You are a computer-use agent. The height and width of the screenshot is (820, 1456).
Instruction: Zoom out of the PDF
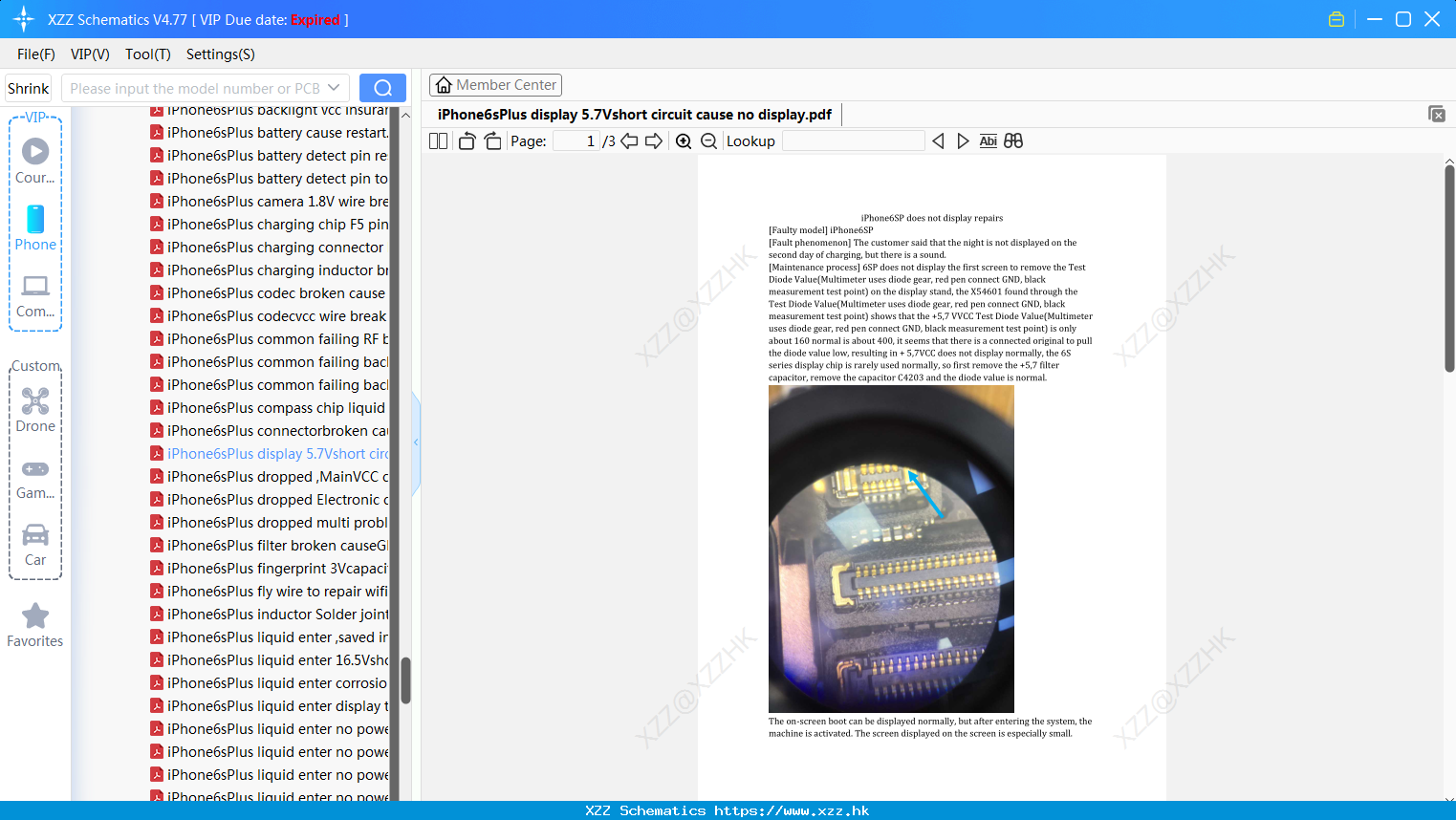(708, 140)
